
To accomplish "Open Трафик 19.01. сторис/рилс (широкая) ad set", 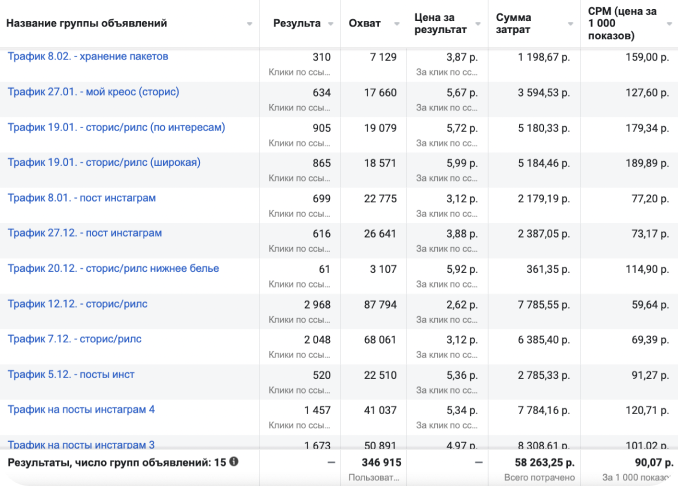I will (104, 162).
